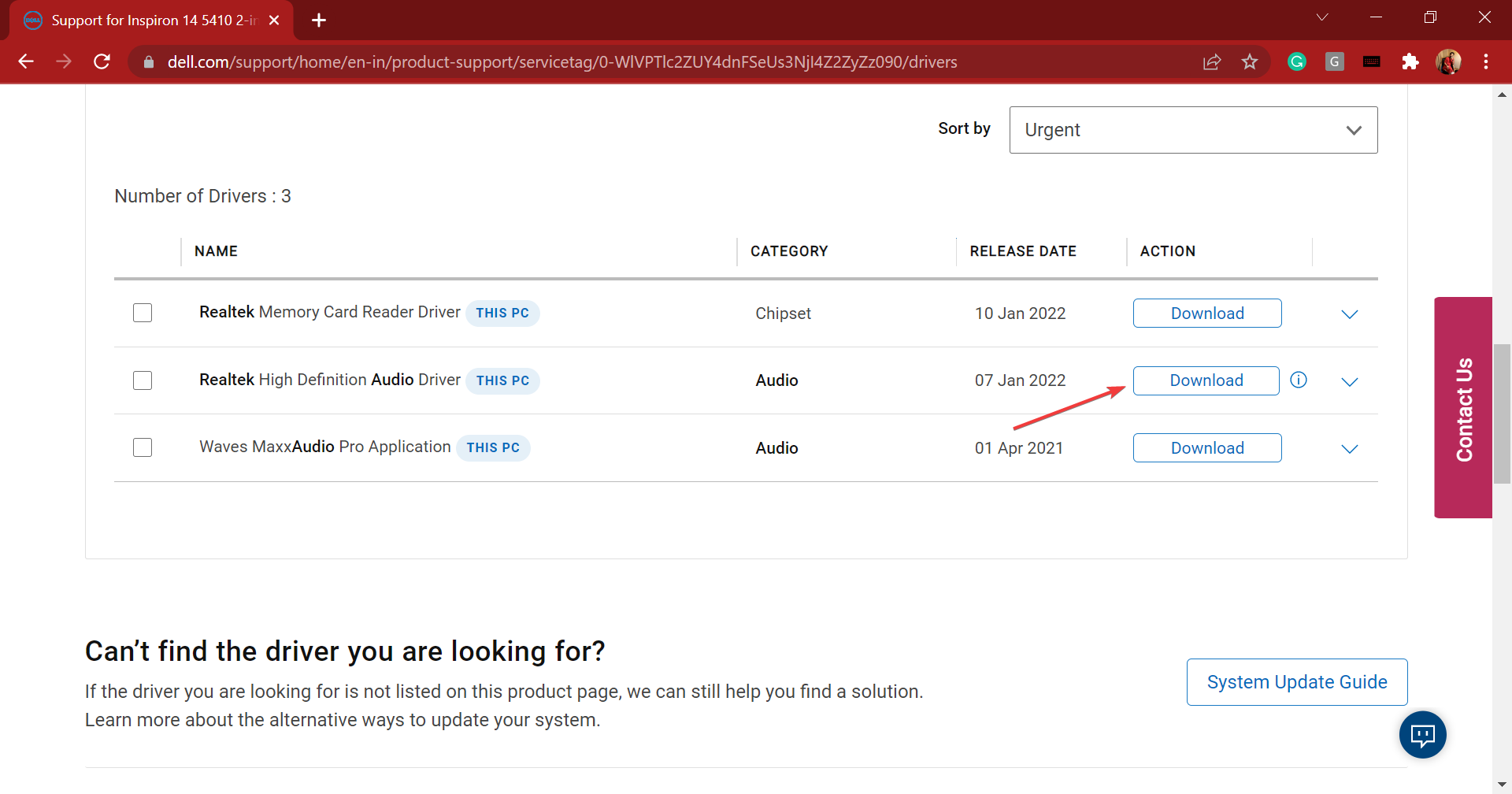Expand the Waves MaxxAudio Pro Application details
The width and height of the screenshot is (1512, 794).
point(1350,449)
